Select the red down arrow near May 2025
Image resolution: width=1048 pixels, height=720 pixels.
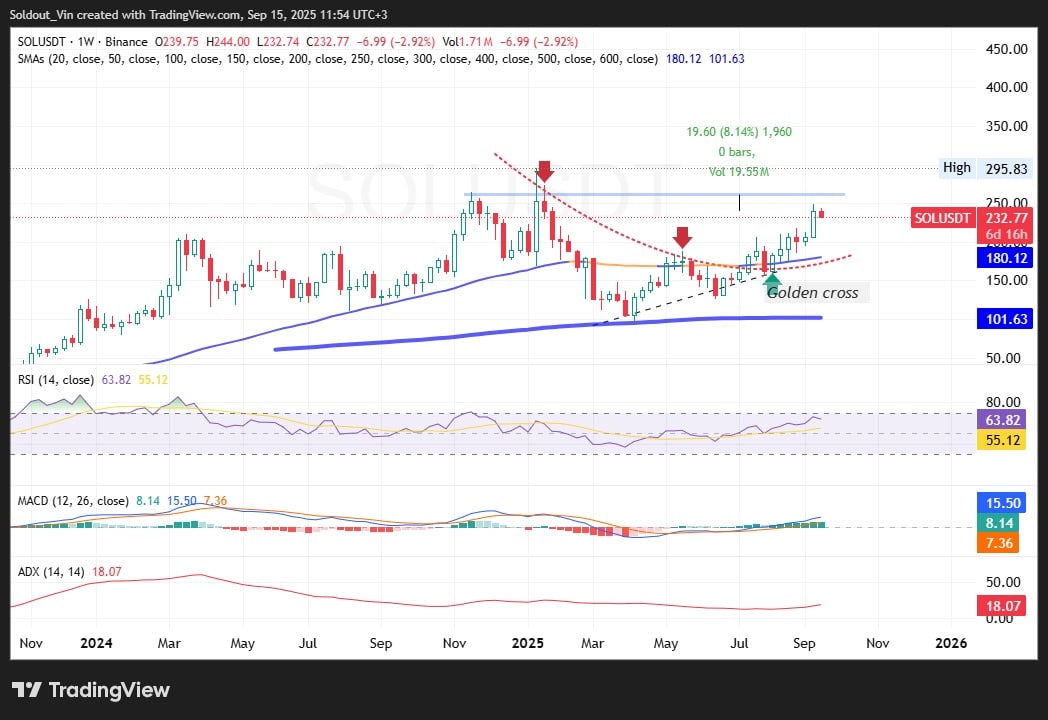tap(682, 238)
